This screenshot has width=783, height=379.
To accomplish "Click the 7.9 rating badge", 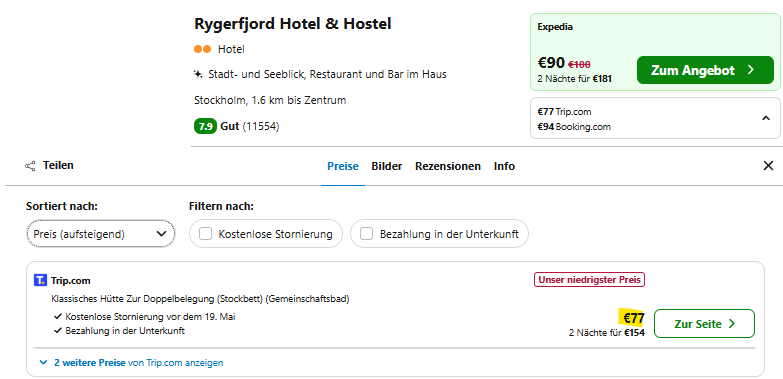I will pyautogui.click(x=205, y=126).
